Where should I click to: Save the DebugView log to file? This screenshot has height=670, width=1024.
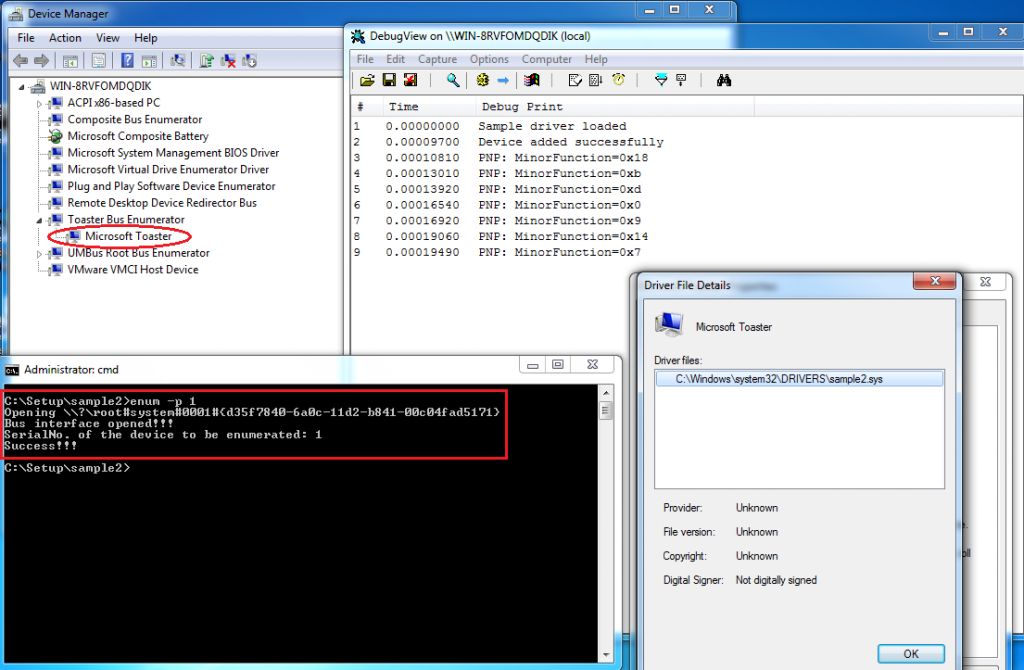coord(389,80)
